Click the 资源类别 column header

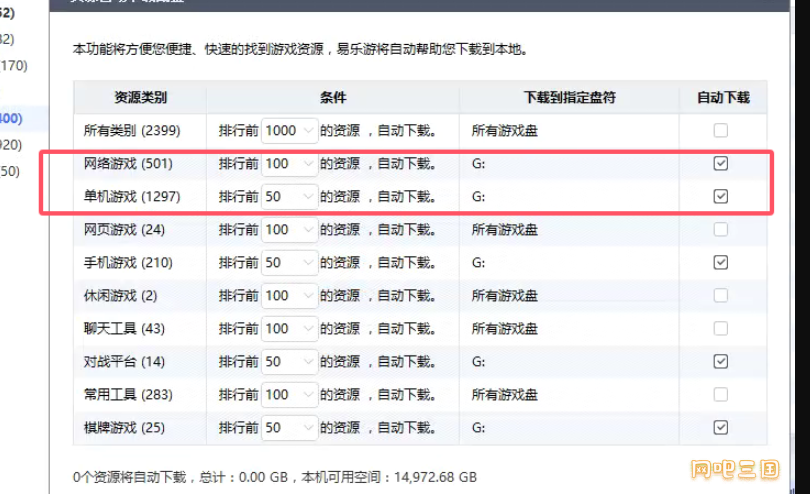140,98
